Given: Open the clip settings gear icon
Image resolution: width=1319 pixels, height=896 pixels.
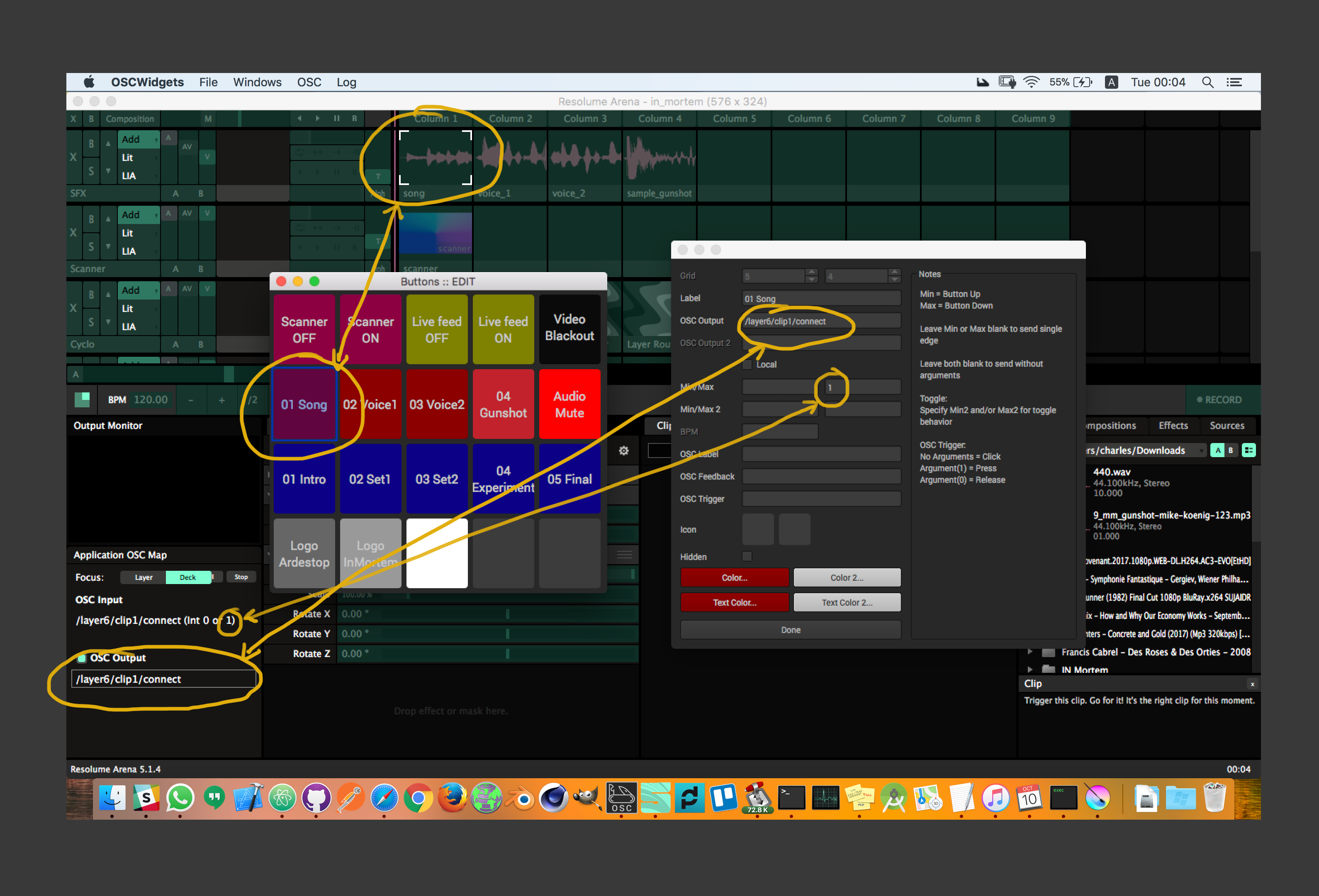Looking at the screenshot, I should 624,450.
